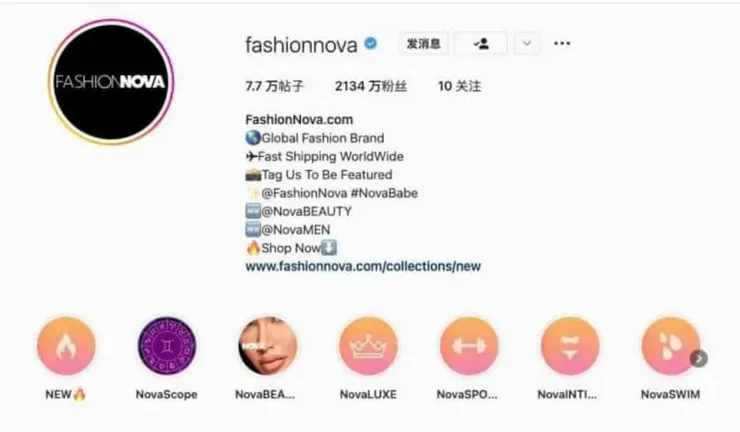Open the NovaBEAUTY face photo highlight
The height and width of the screenshot is (432, 740).
point(268,346)
